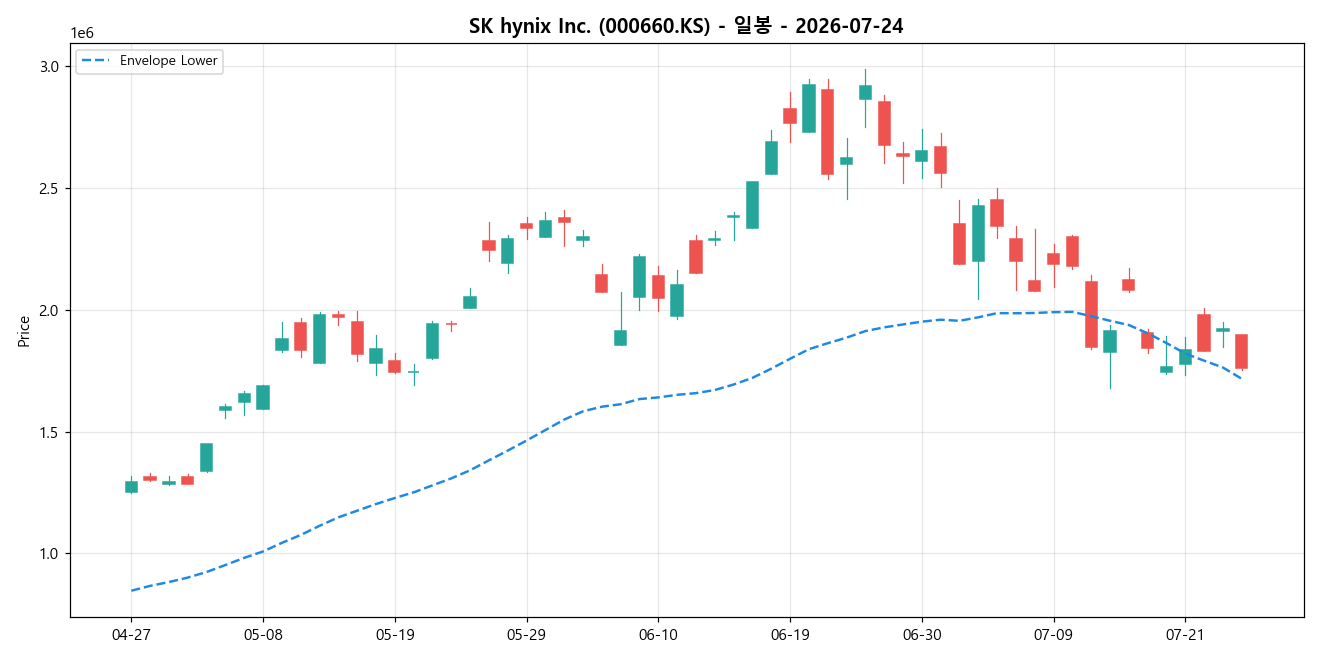Click the 05-29 date tick label
This screenshot has width=1320, height=660.
527,634
